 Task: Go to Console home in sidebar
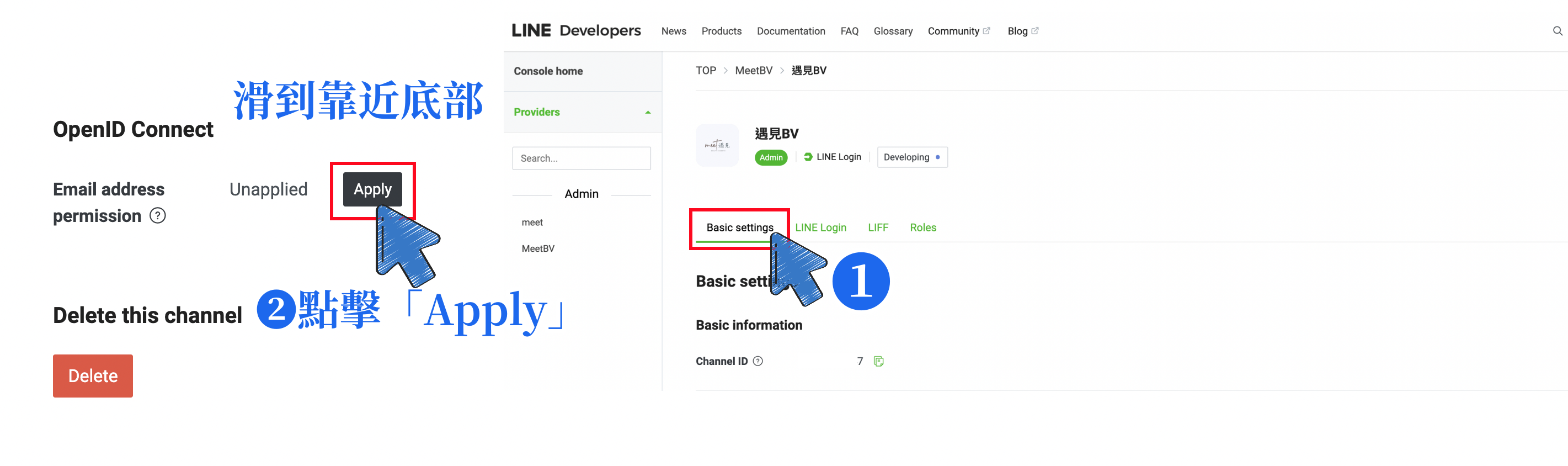pyautogui.click(x=548, y=71)
